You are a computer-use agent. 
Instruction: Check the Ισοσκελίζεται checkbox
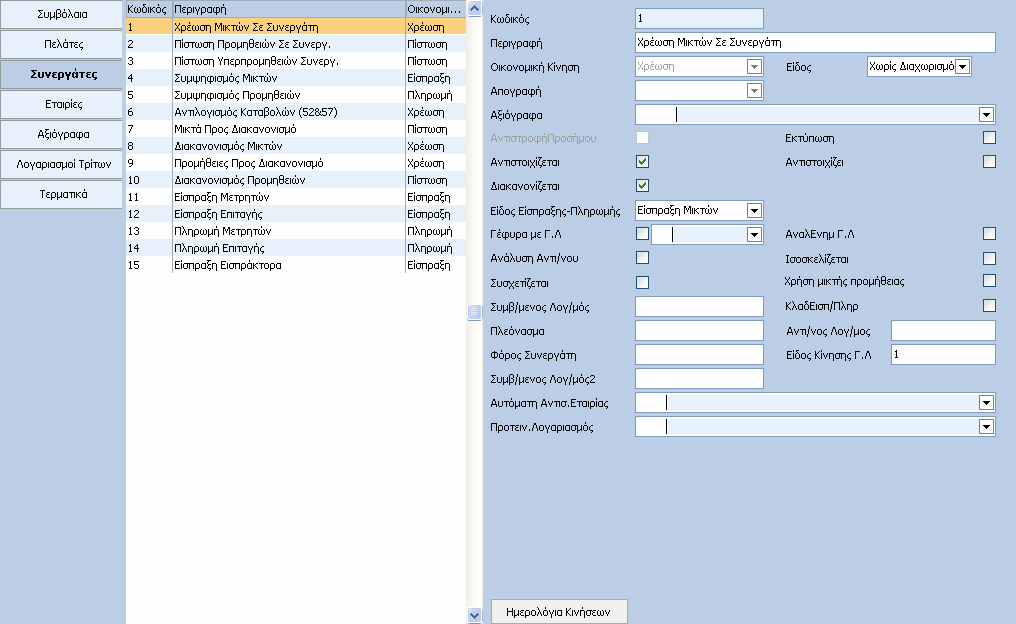tap(989, 258)
